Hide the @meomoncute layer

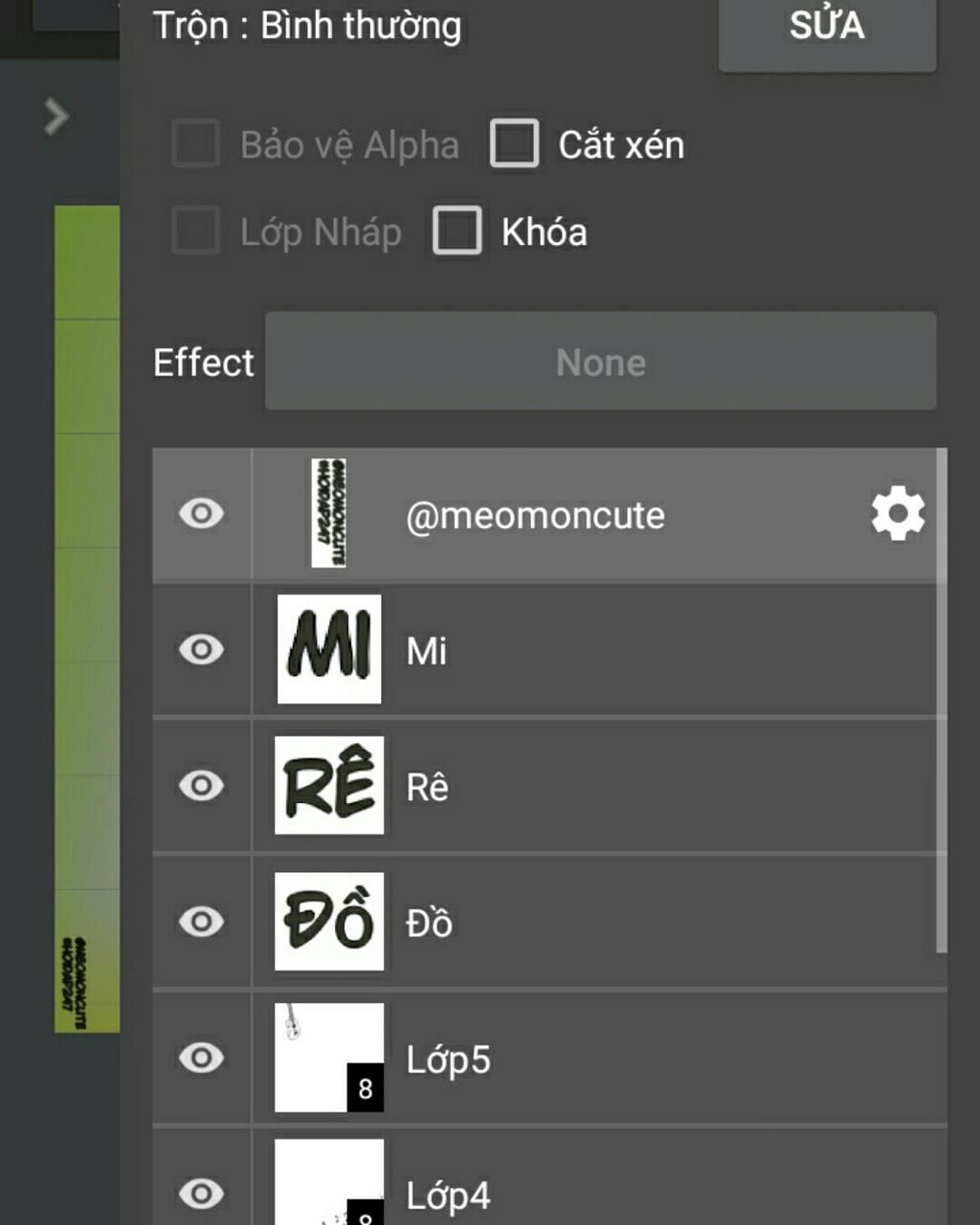(x=201, y=514)
